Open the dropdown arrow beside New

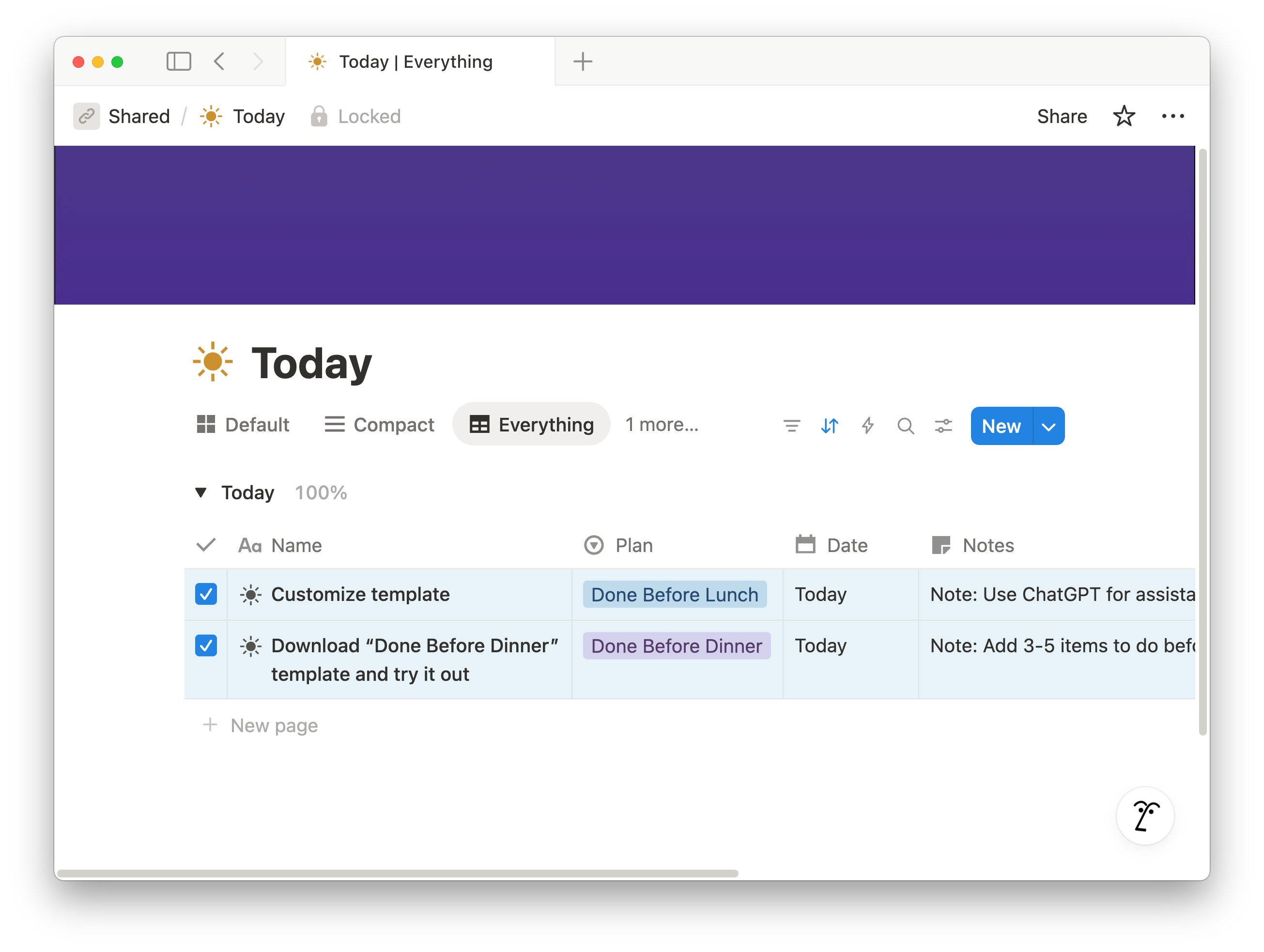(1048, 426)
